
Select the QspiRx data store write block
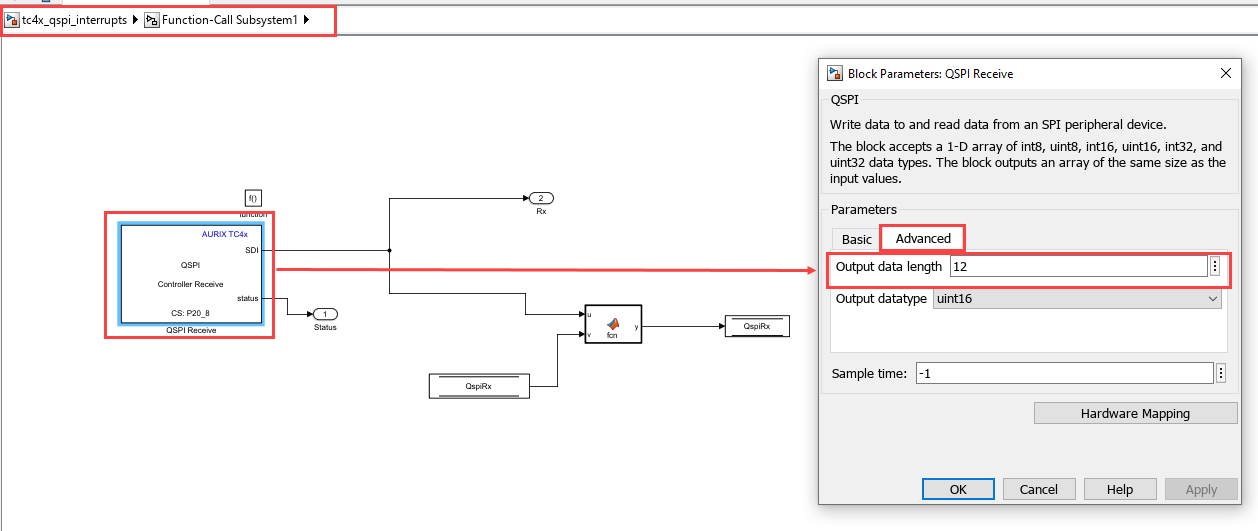(x=756, y=326)
